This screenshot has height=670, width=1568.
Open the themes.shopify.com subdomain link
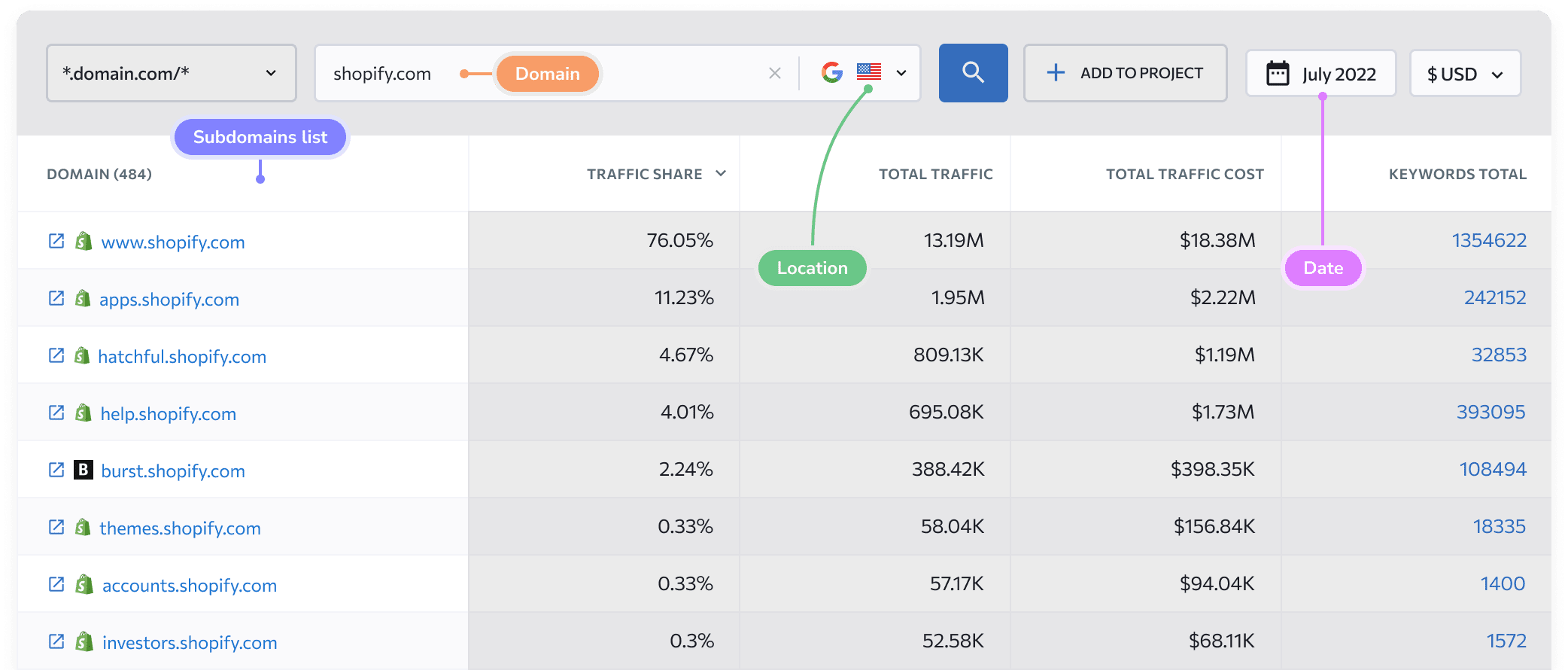click(181, 528)
